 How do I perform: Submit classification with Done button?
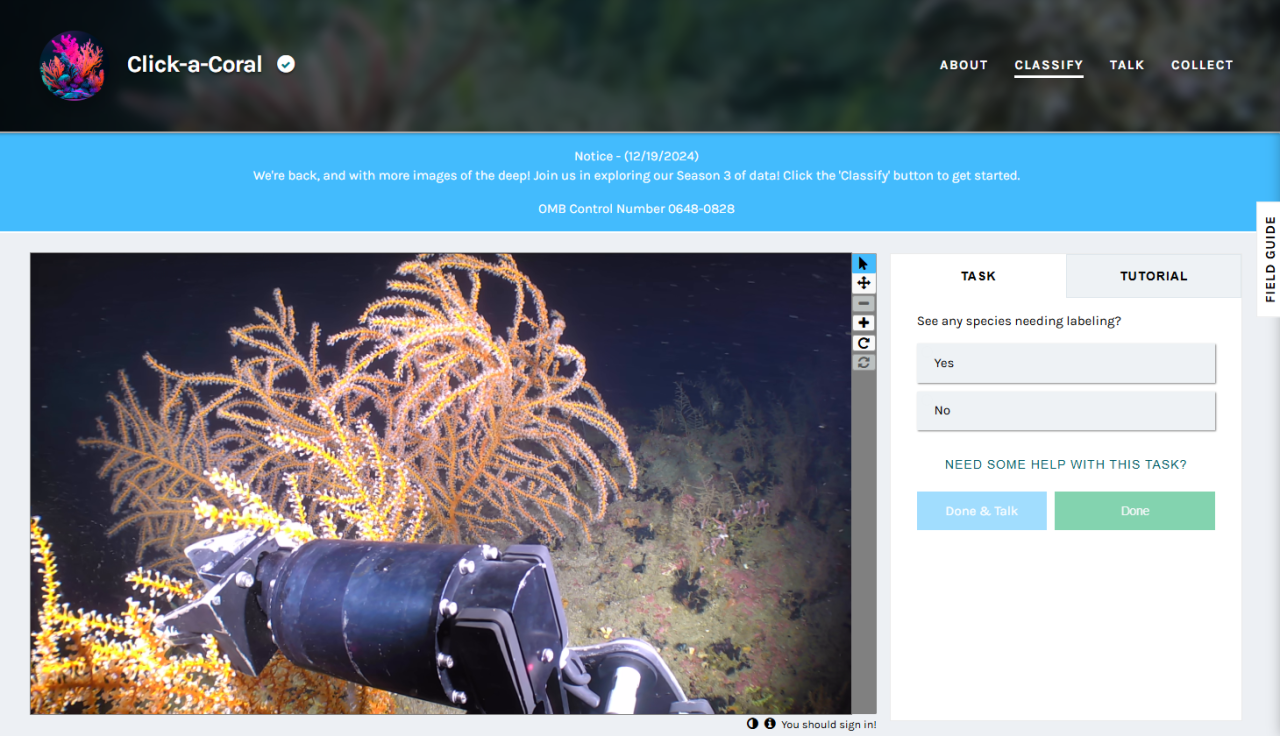click(1135, 511)
